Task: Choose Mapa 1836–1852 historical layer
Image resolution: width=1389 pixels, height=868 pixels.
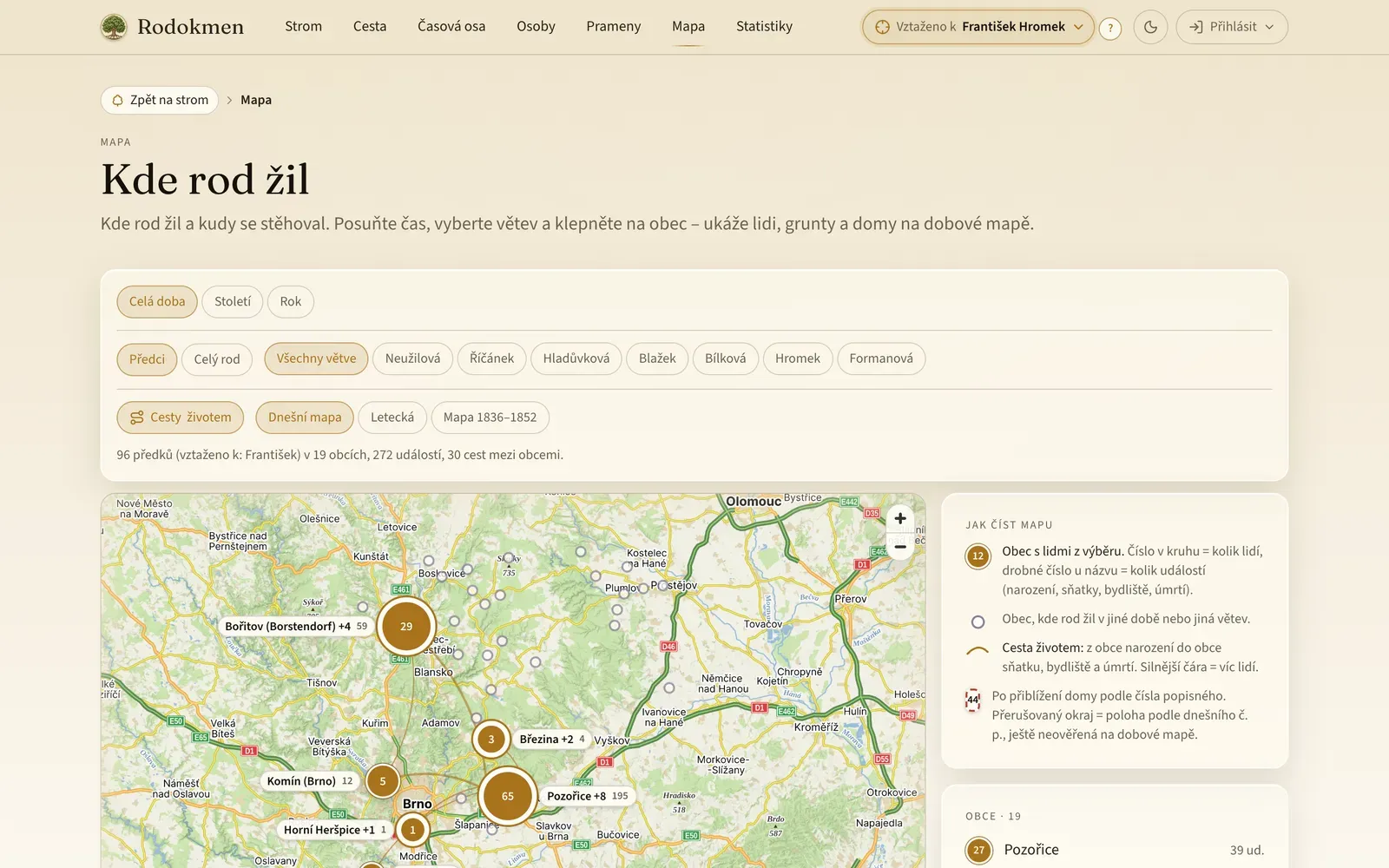Action: (x=490, y=418)
